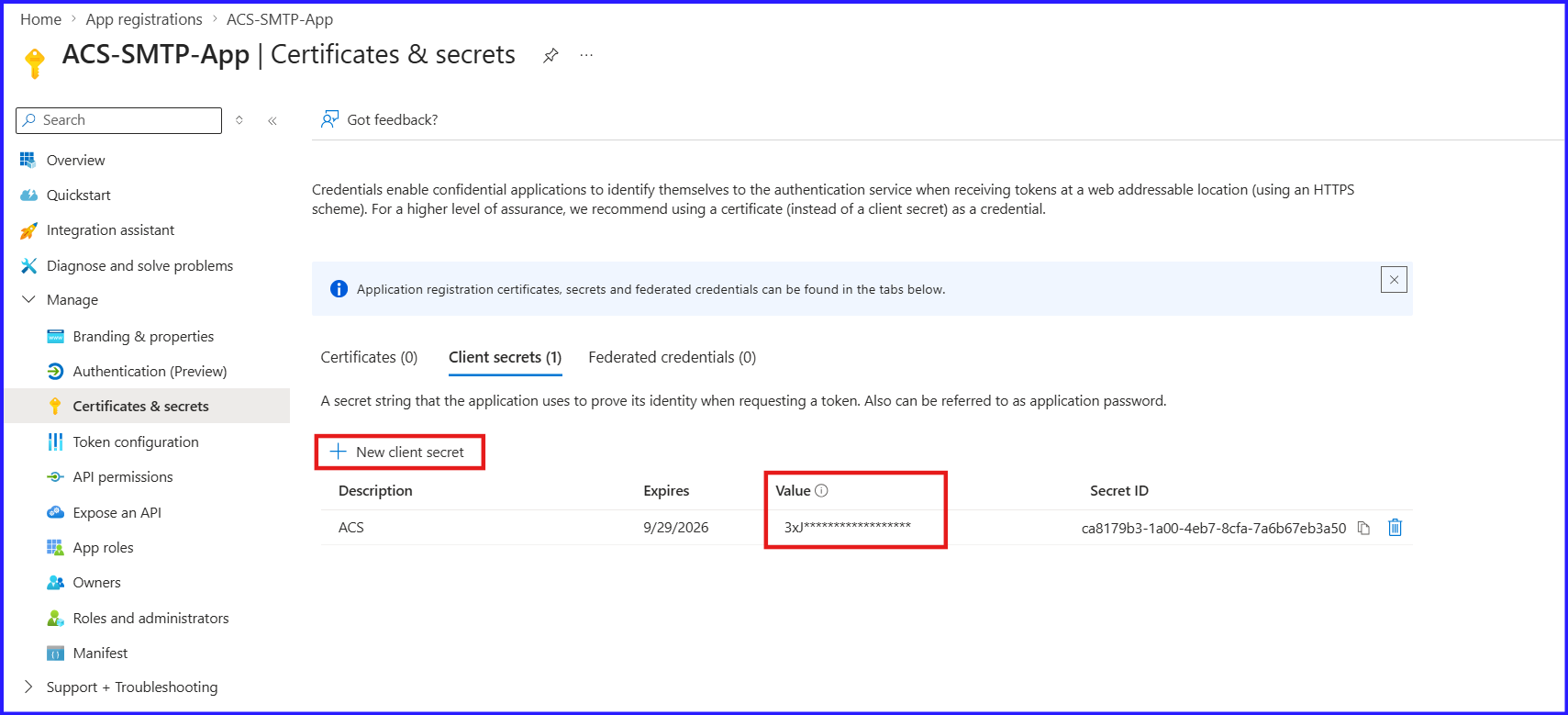Click the Overview icon in sidebar
Screen dimensions: 1568x715
28,160
